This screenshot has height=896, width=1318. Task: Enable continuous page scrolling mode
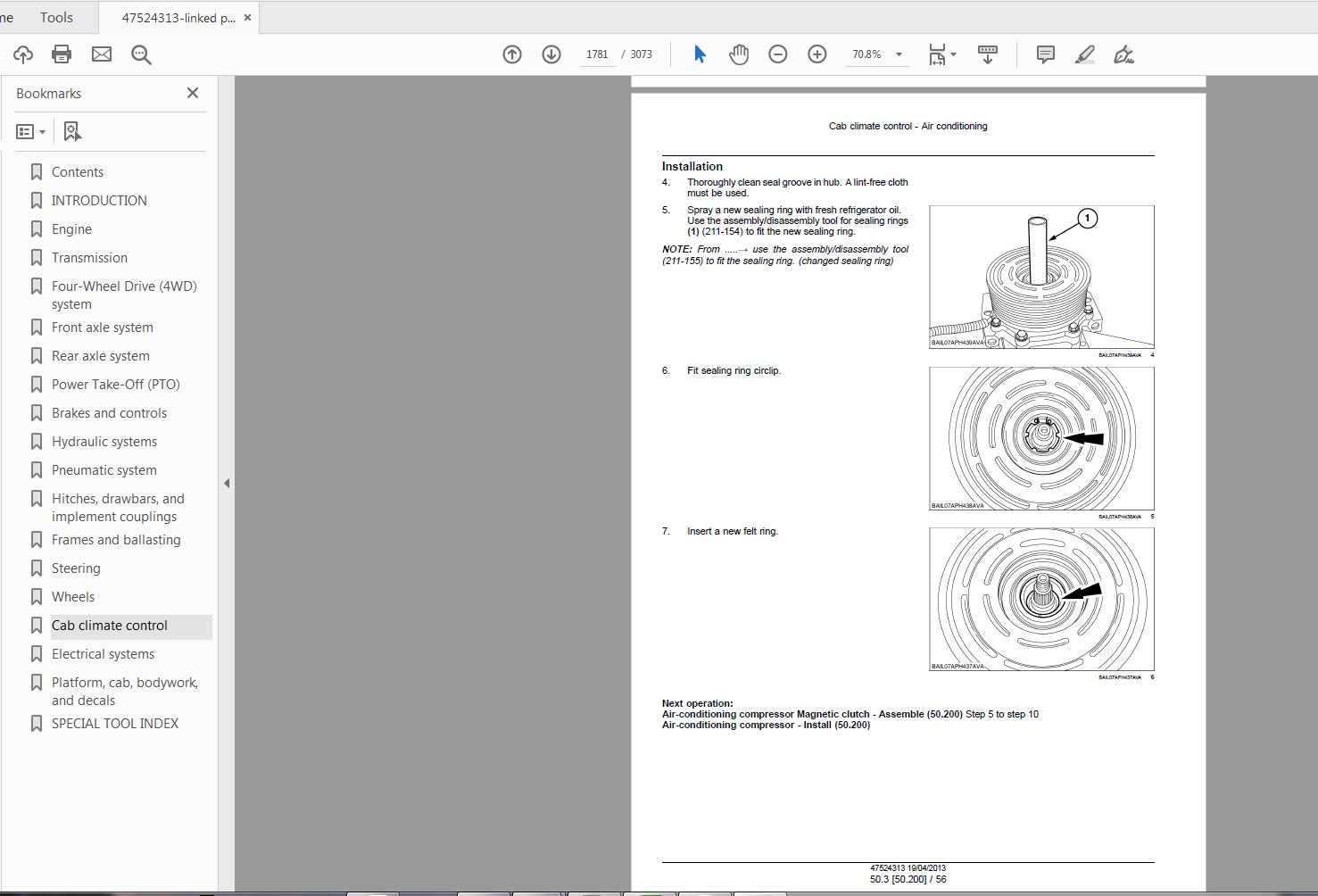click(988, 54)
